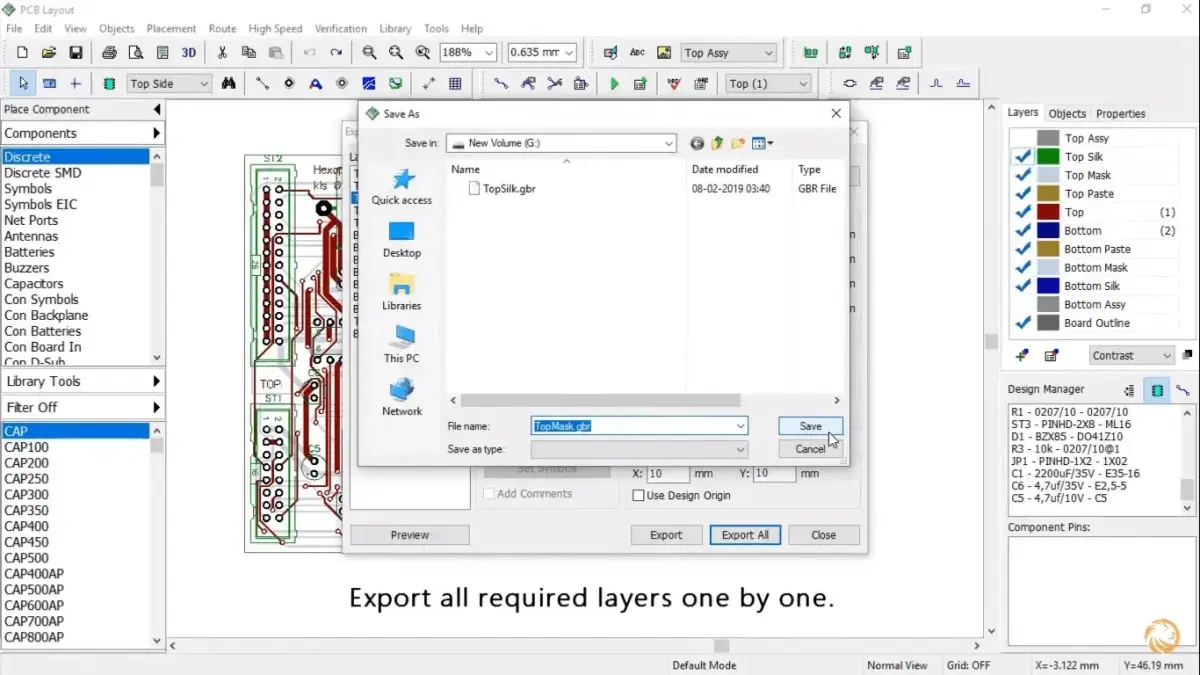Open the 188% zoom level dropdown

489,53
